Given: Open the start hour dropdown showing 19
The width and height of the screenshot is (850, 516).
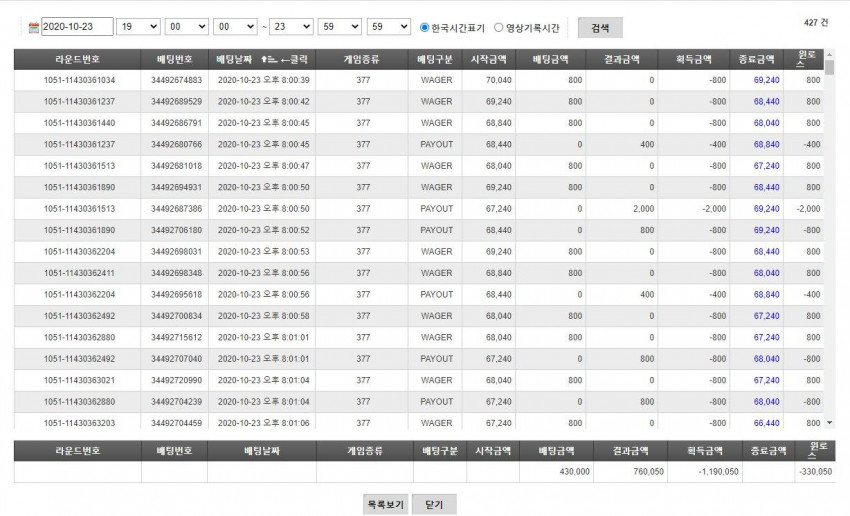Looking at the screenshot, I should tap(138, 27).
